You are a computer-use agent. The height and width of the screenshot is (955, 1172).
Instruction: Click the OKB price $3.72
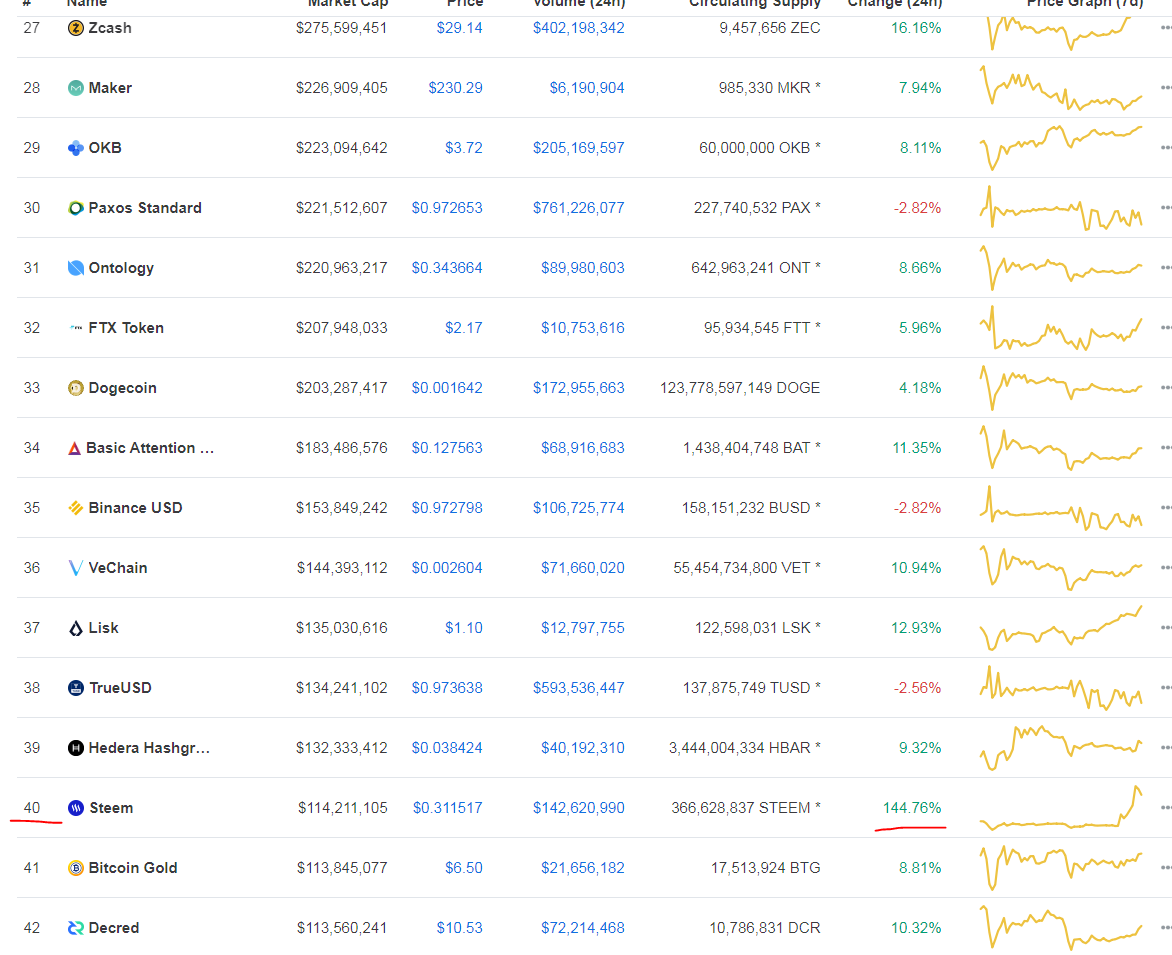(464, 148)
